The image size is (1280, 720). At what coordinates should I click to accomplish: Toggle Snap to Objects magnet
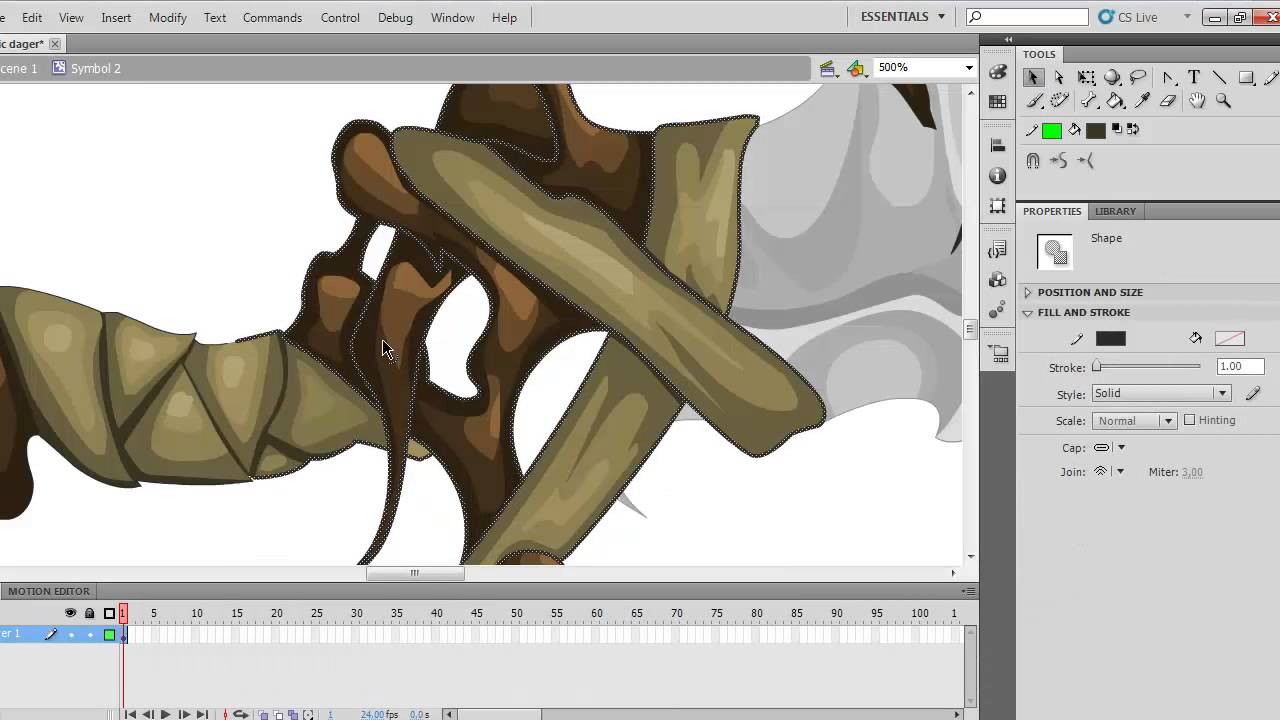pos(1034,161)
